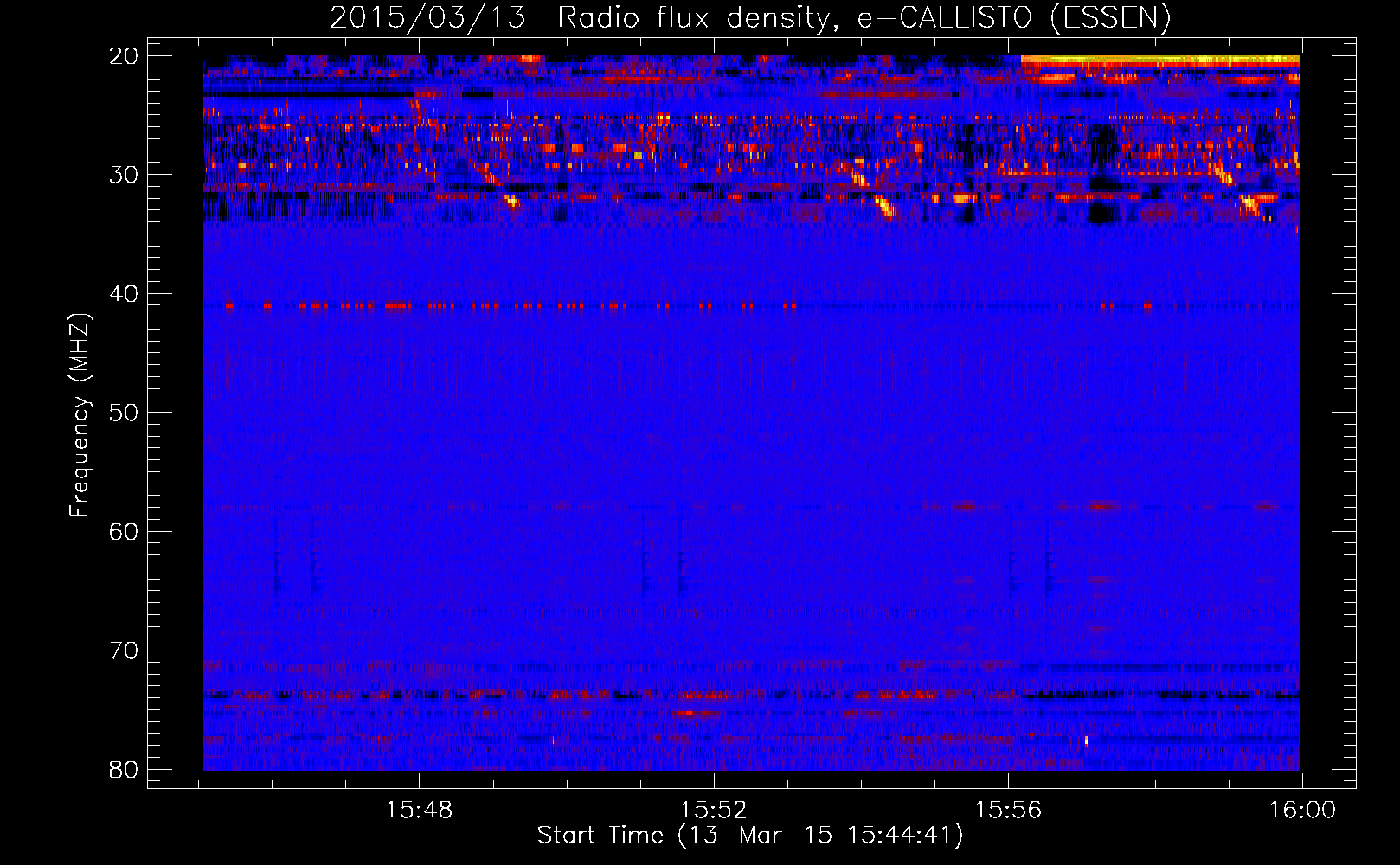Screen dimensions: 1400x865
Task: Click the "Frequency (MHZ)" y-axis label
Action: coord(80,415)
